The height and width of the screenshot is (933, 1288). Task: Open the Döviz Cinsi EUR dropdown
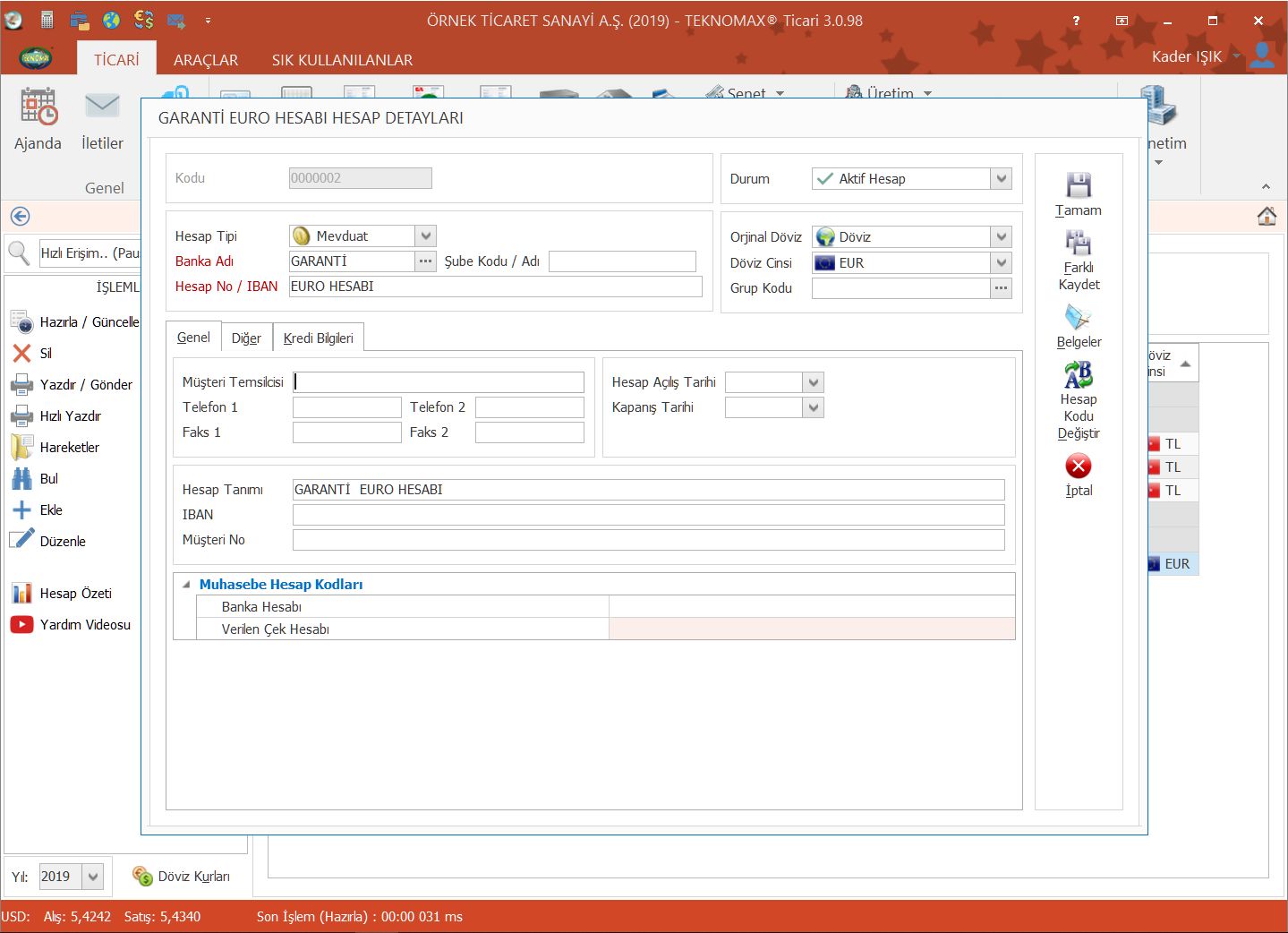coord(1002,262)
